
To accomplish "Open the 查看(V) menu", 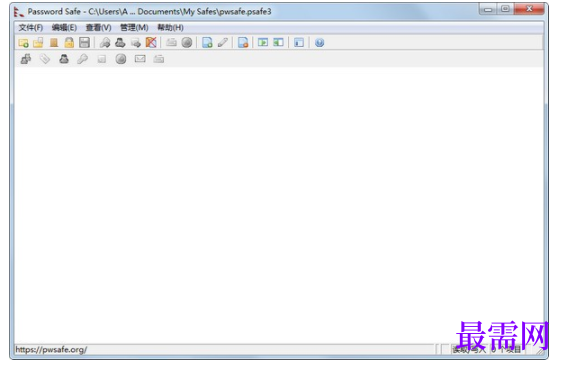I will pyautogui.click(x=98, y=28).
